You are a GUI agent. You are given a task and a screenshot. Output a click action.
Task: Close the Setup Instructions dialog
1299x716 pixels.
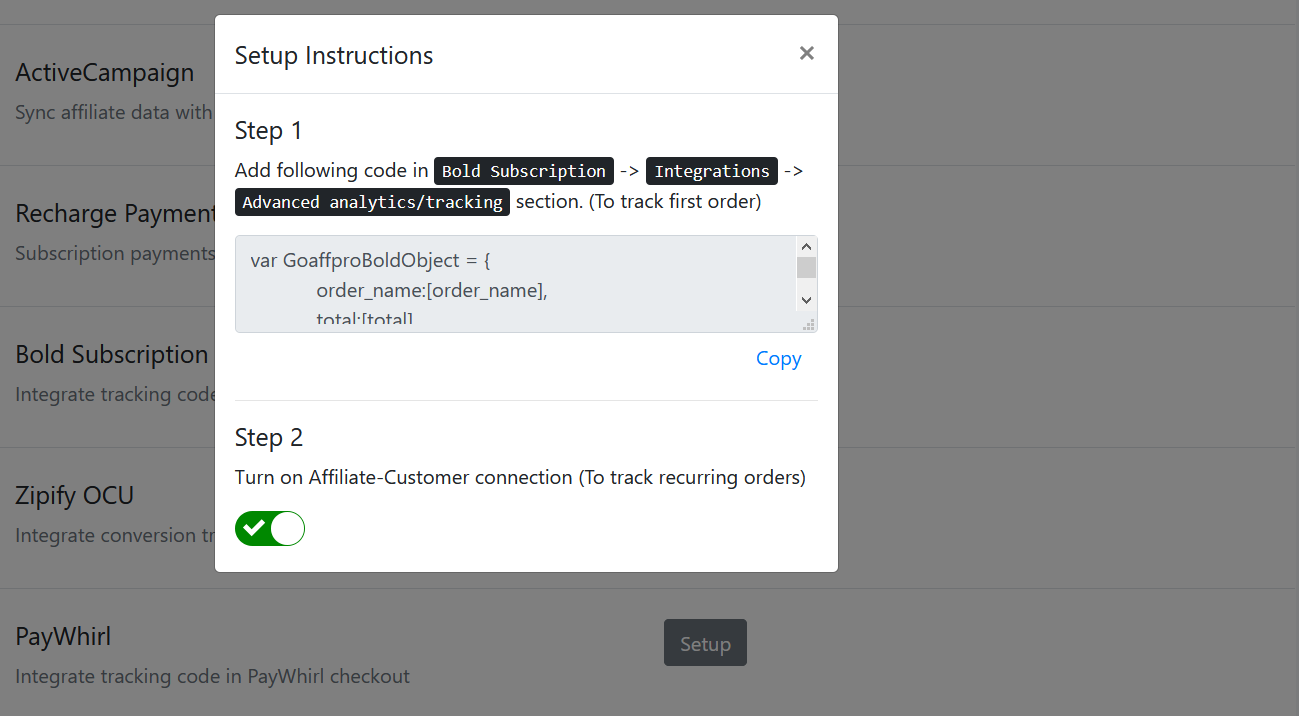click(806, 53)
